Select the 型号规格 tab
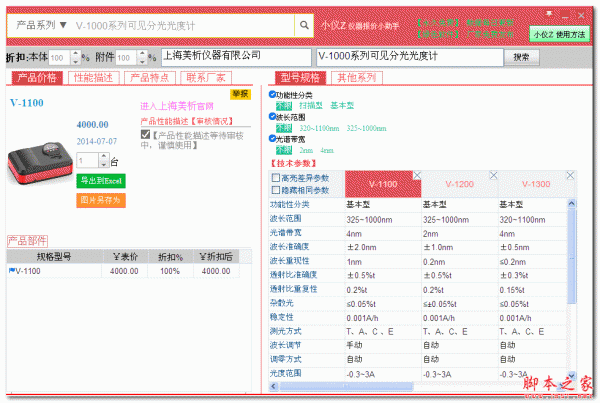Viewport: 600px width, 403px height. [x=300, y=78]
